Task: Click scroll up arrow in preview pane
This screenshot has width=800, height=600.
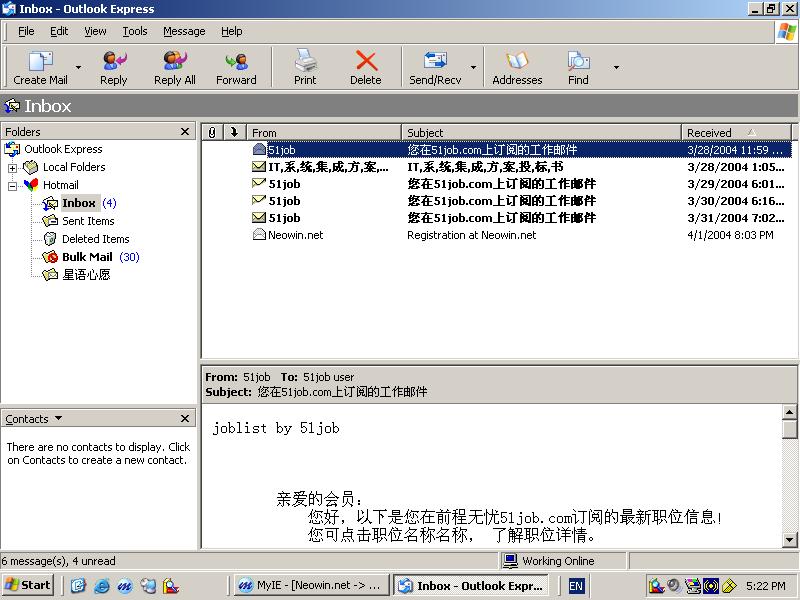Action: coord(789,412)
